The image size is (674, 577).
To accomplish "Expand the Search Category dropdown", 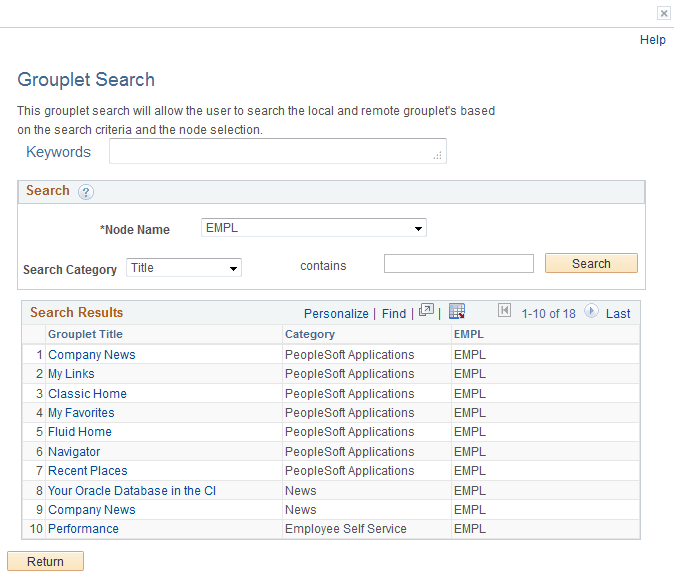I will coord(184,268).
